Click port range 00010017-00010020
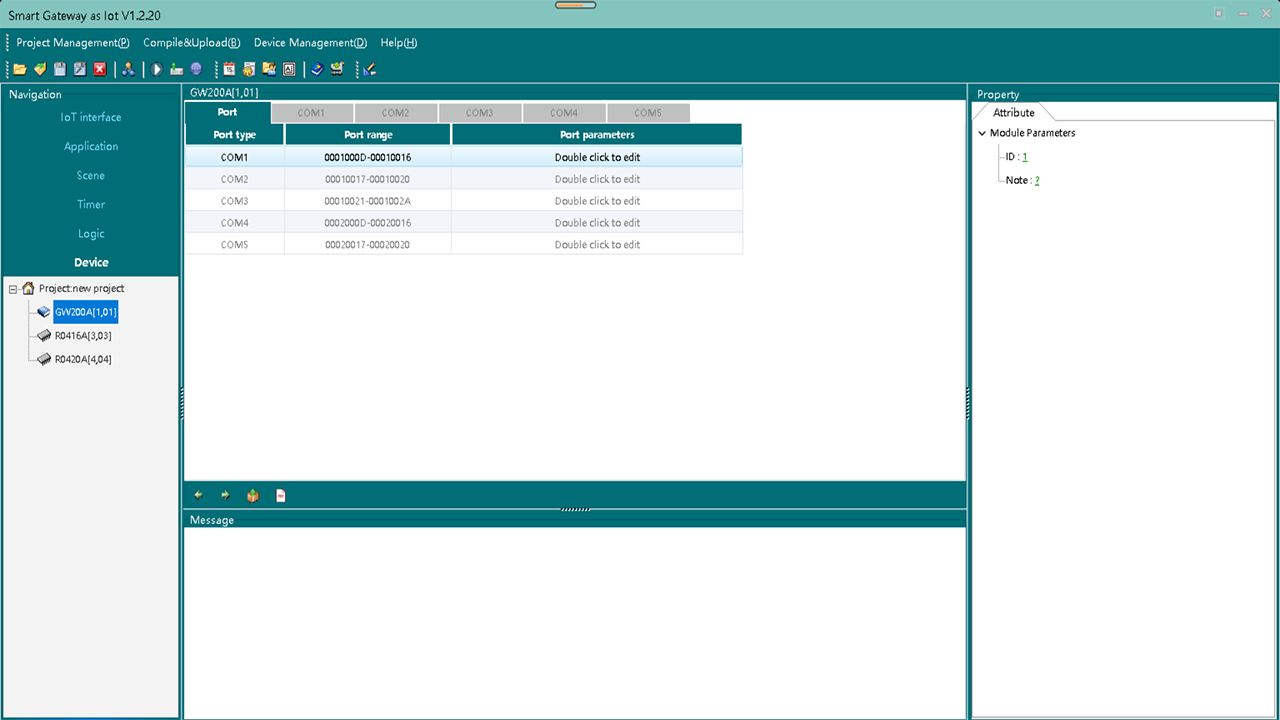The height and width of the screenshot is (720, 1280). click(368, 179)
